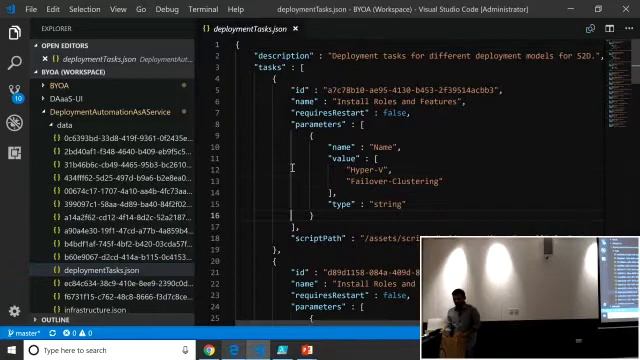
Task: Open problems panel via errors count
Action: pyautogui.click(x=69, y=333)
